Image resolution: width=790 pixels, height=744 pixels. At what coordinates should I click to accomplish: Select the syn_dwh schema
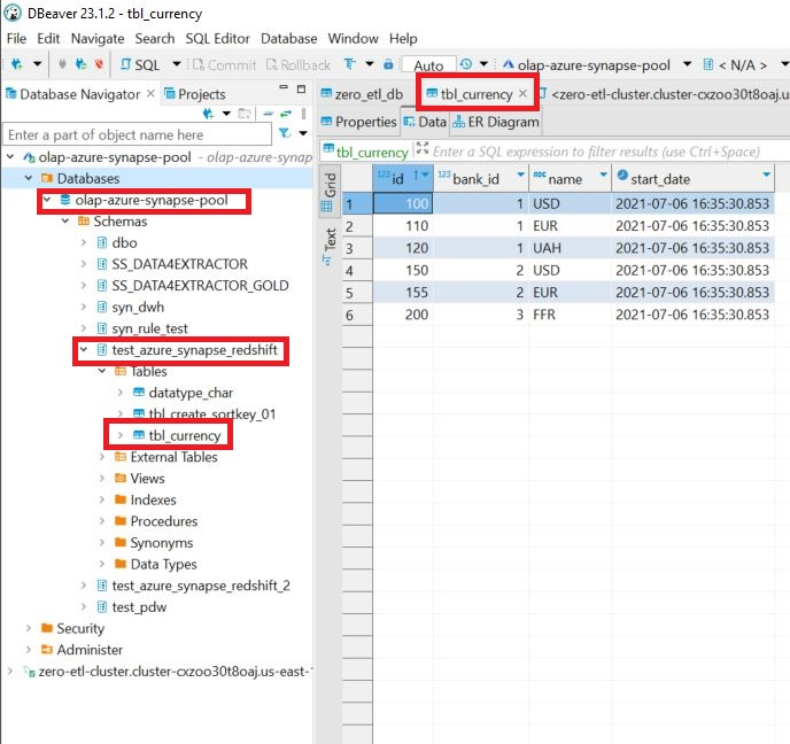point(138,307)
